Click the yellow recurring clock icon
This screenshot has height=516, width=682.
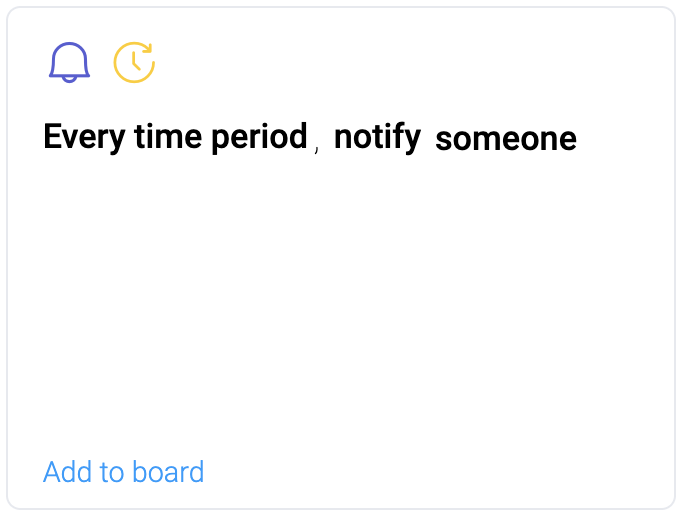point(134,62)
